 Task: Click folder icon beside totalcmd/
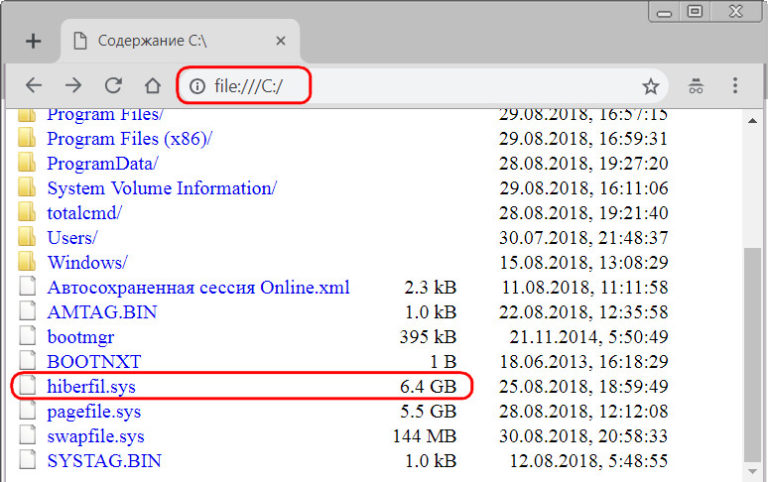tap(27, 212)
